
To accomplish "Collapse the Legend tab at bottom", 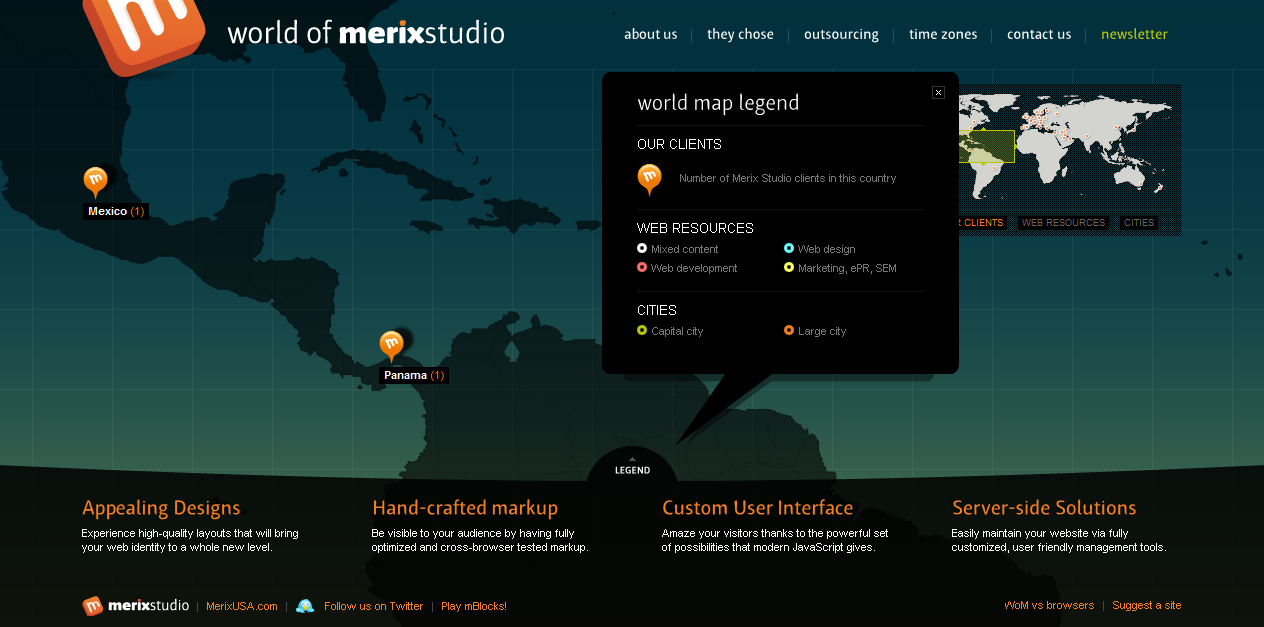I will [632, 468].
